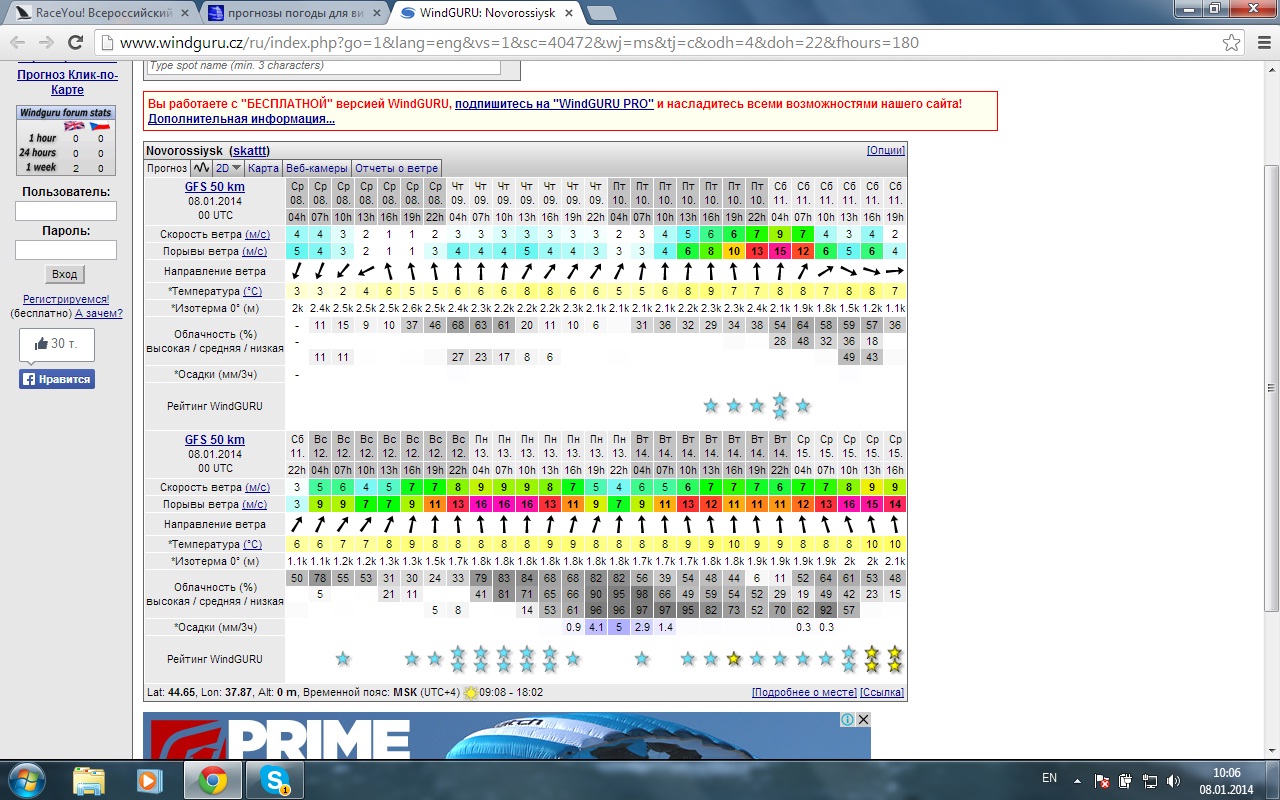Screen dimensions: 1280x800
Task: Open the Подробнее о месте link
Action: pos(804,692)
